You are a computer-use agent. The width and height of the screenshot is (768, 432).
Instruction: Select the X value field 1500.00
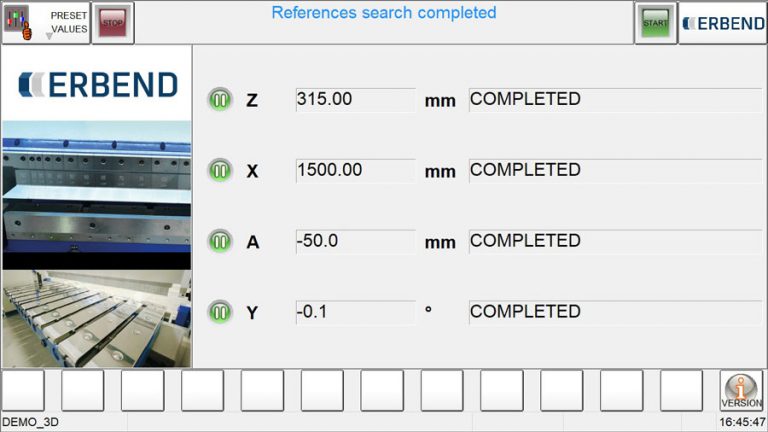point(355,170)
